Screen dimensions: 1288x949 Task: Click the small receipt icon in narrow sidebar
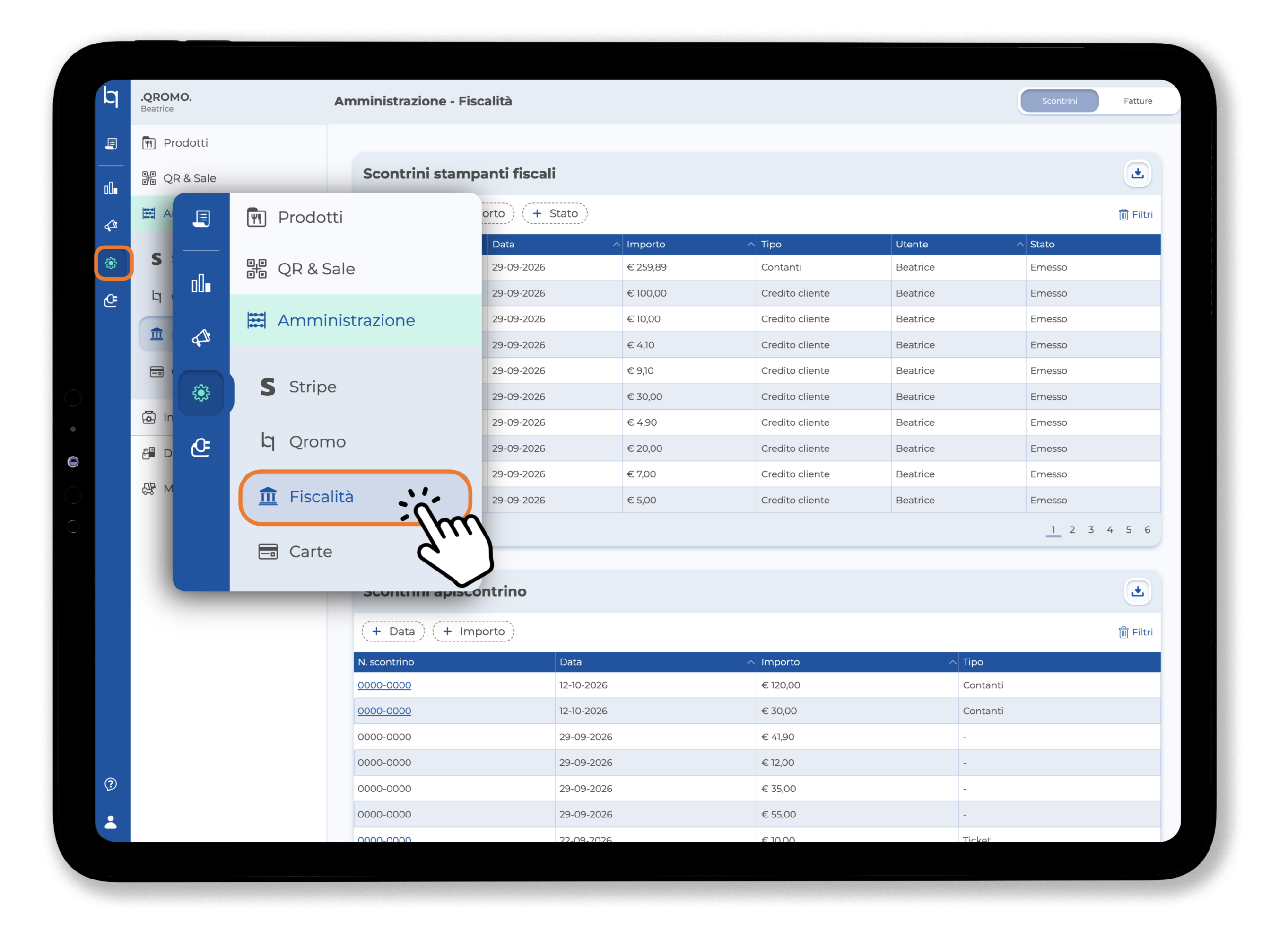click(x=111, y=143)
